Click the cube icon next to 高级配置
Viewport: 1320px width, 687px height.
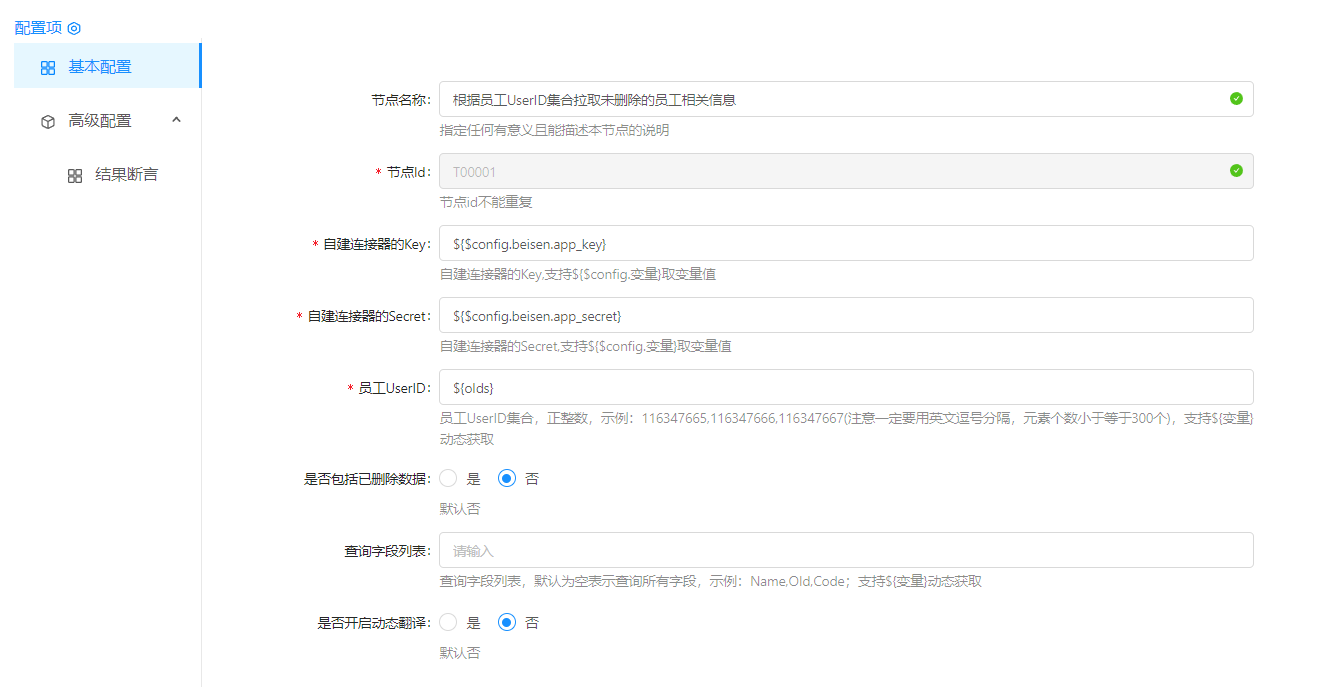(x=48, y=121)
